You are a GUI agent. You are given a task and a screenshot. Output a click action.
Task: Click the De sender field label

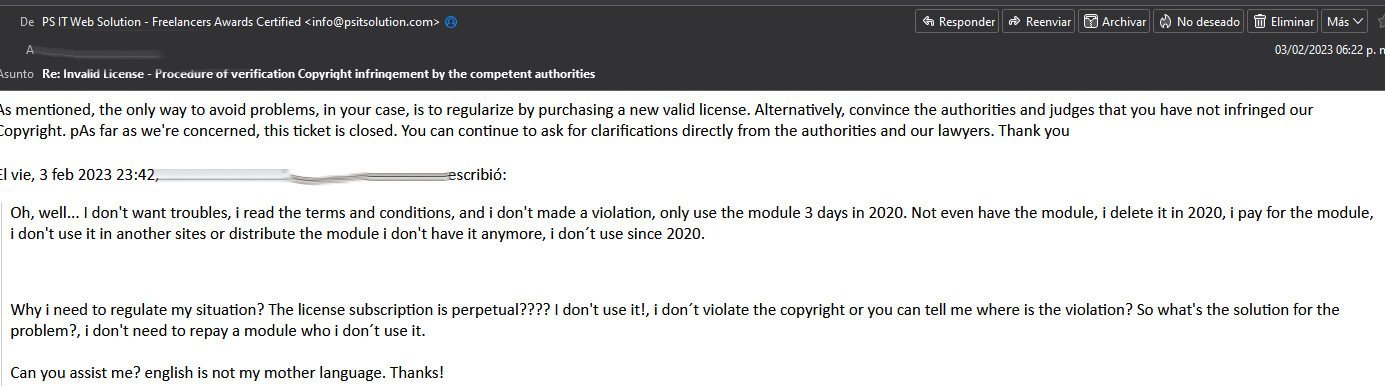(x=27, y=22)
